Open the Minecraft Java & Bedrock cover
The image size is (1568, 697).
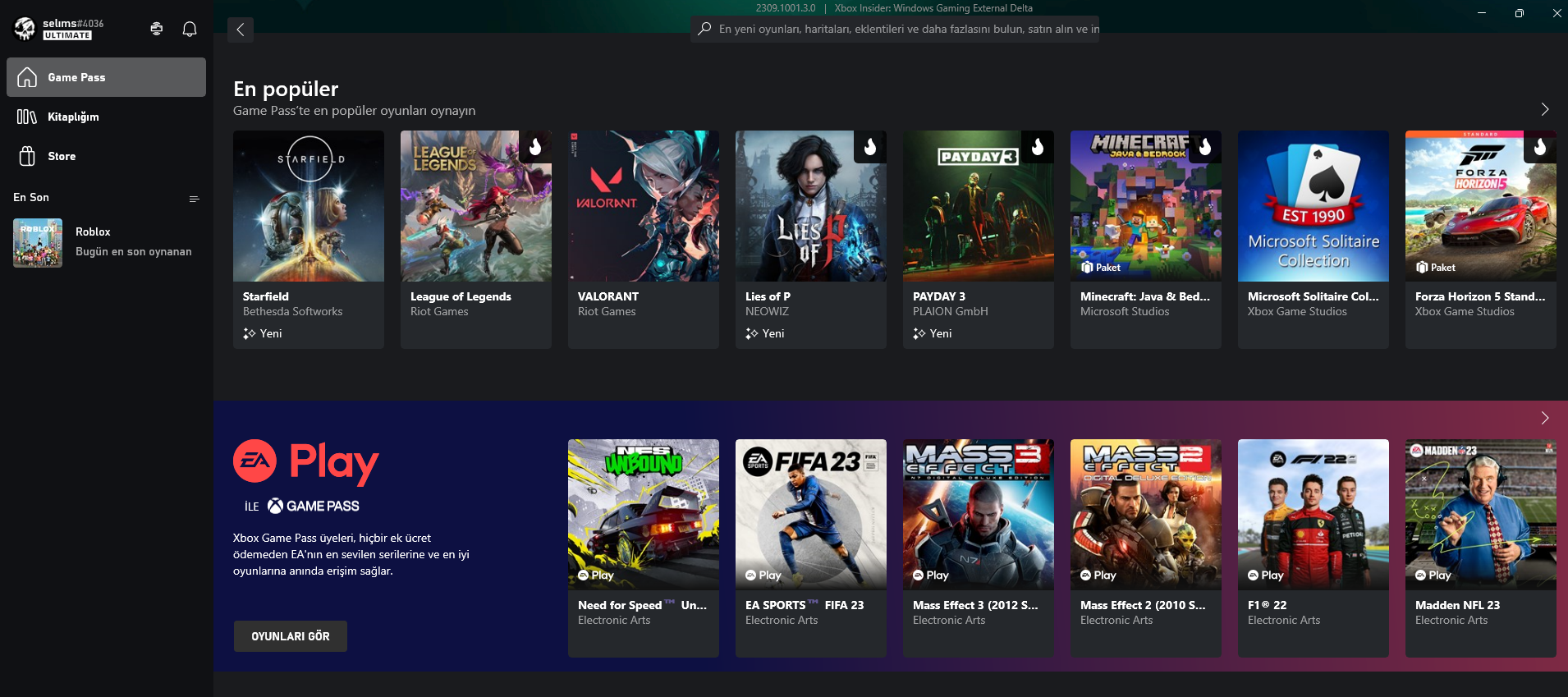click(1146, 206)
